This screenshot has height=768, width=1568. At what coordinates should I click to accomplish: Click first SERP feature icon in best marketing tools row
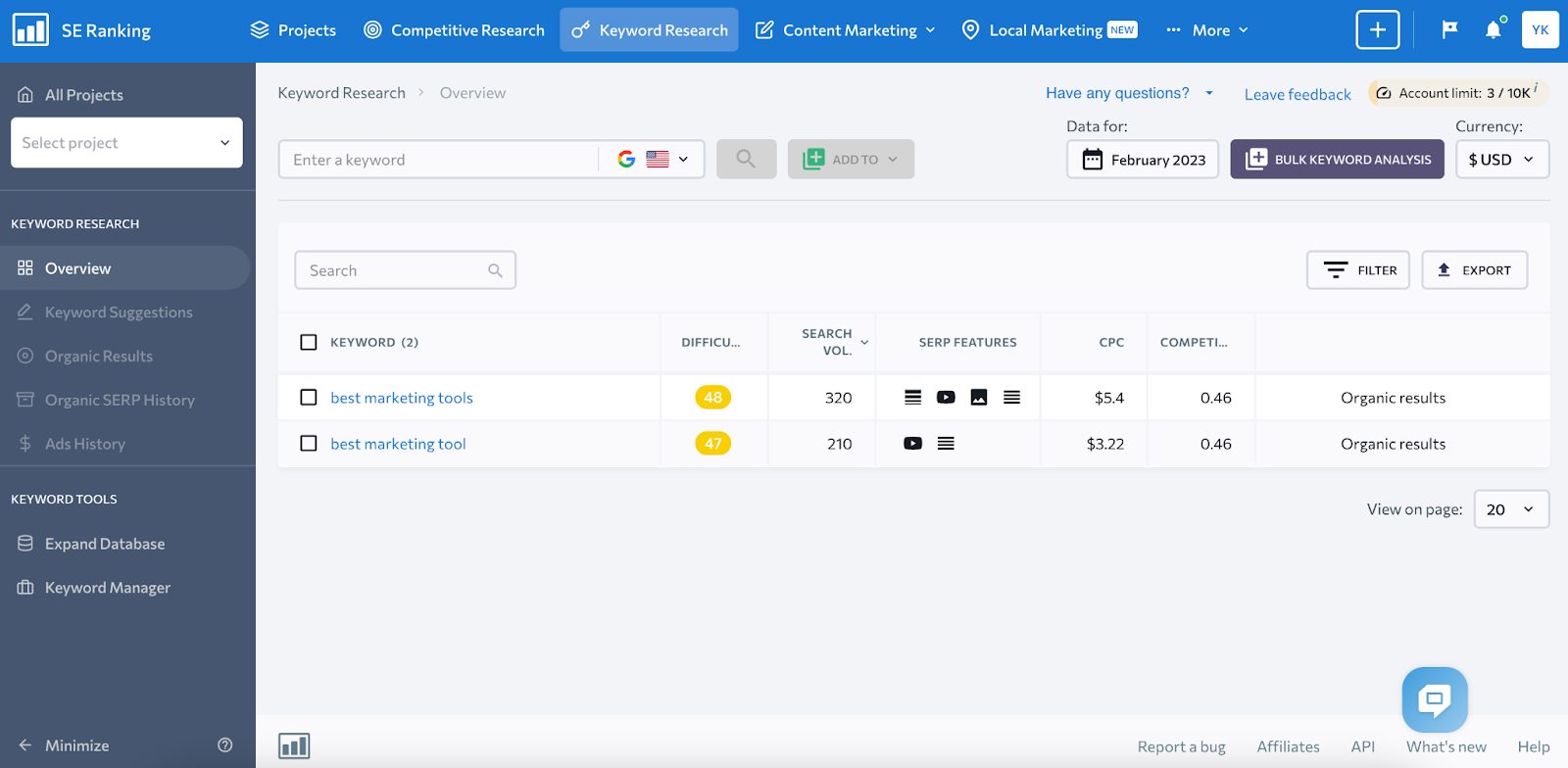(x=912, y=397)
